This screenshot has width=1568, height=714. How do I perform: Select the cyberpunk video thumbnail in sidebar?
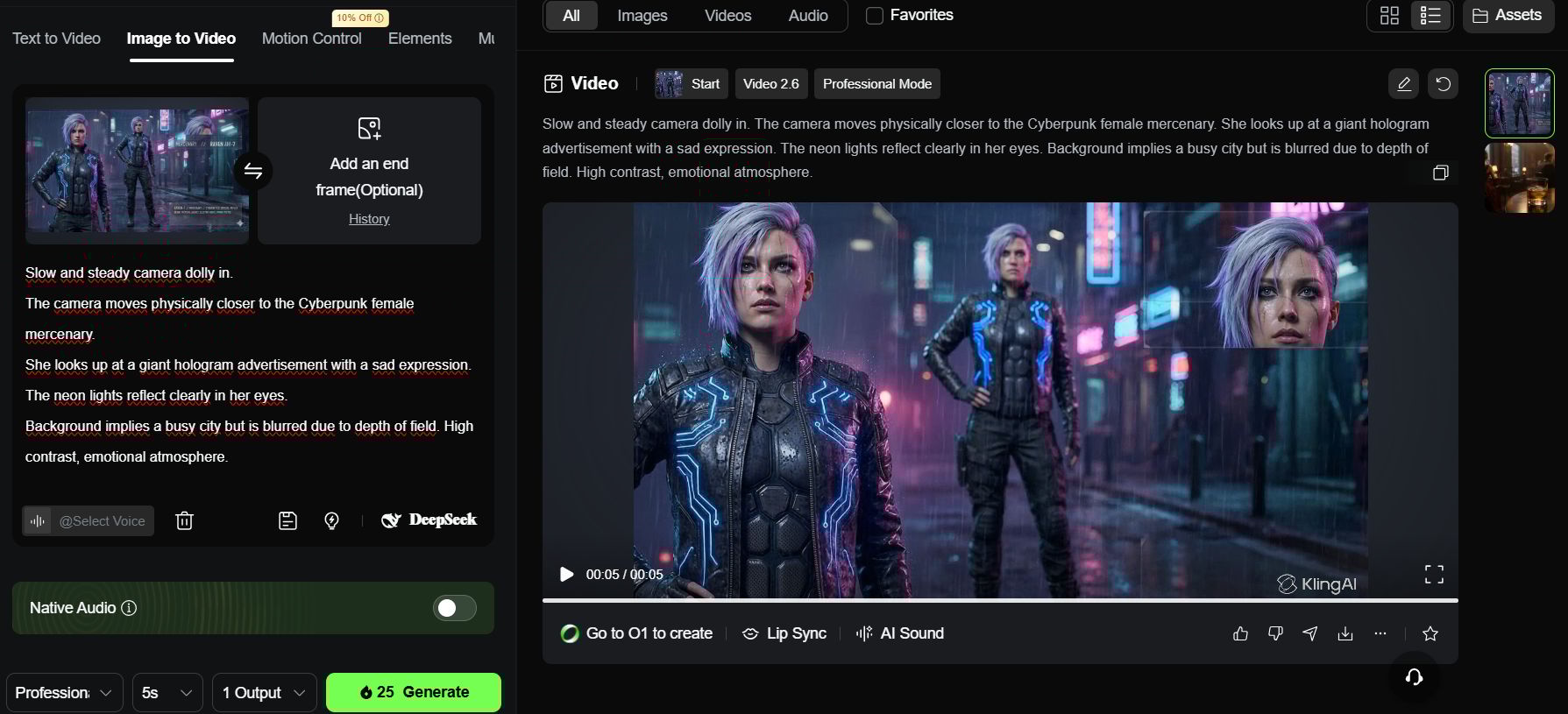pos(1520,103)
